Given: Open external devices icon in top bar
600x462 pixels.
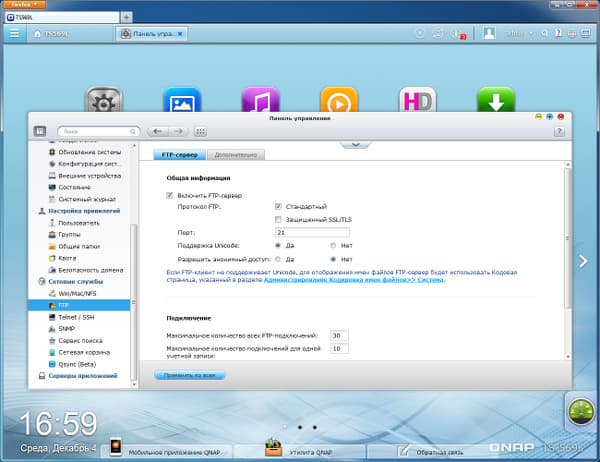Looking at the screenshot, I should (x=438, y=34).
